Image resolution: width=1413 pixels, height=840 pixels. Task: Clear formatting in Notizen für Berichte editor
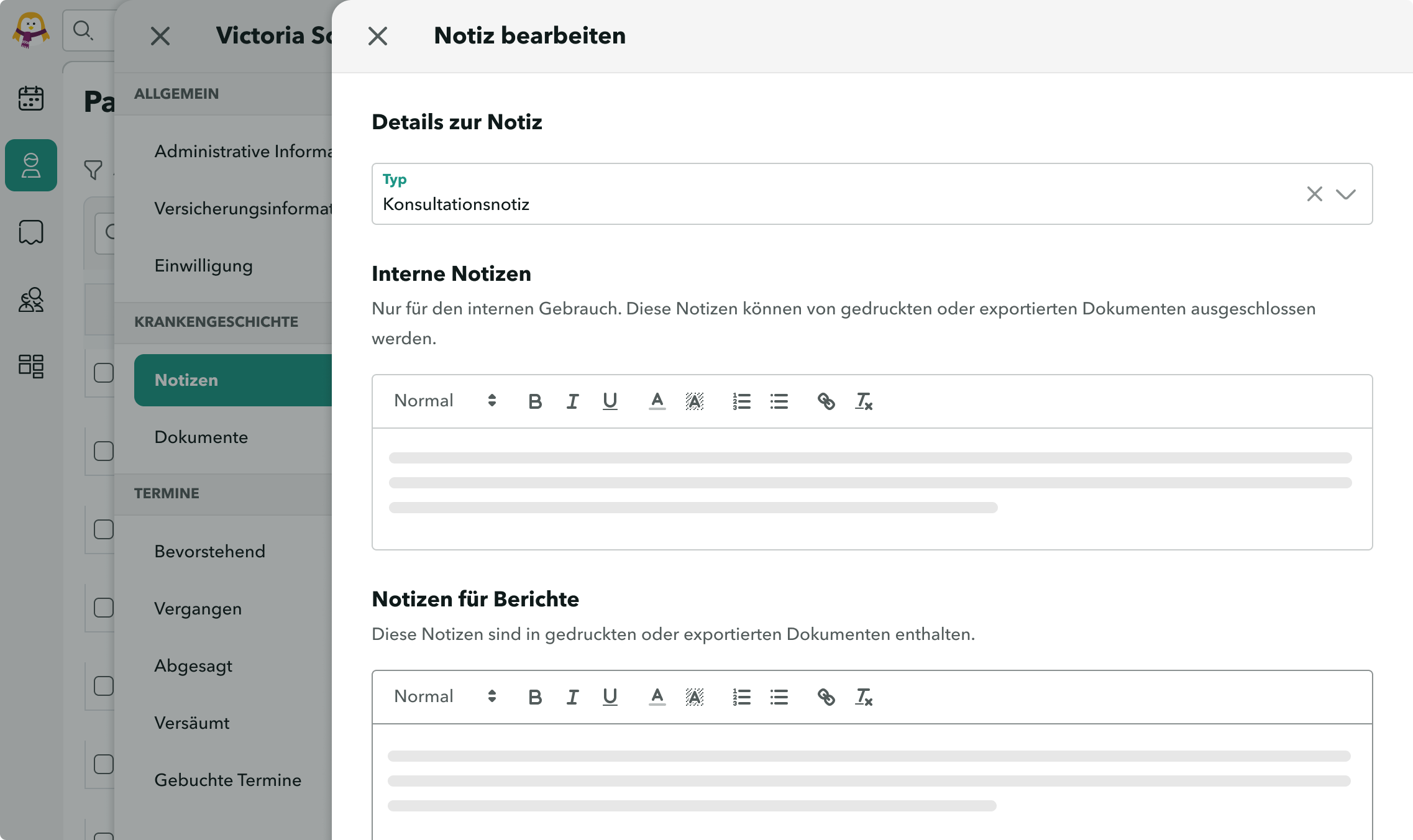[x=864, y=697]
